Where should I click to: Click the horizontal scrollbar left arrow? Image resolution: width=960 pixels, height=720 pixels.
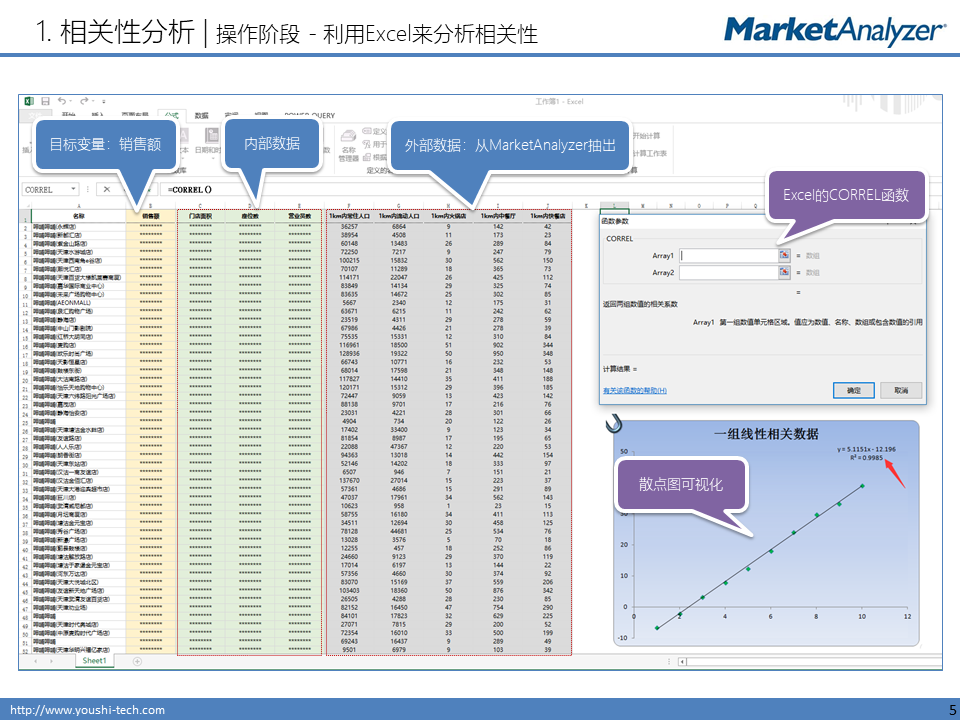point(682,662)
